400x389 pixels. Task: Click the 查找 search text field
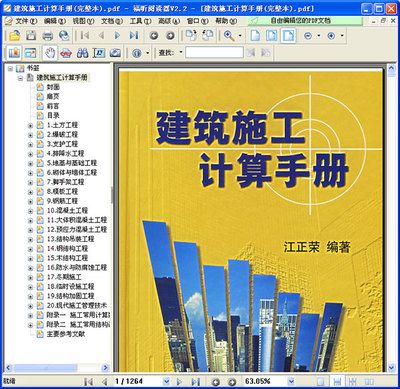214,52
